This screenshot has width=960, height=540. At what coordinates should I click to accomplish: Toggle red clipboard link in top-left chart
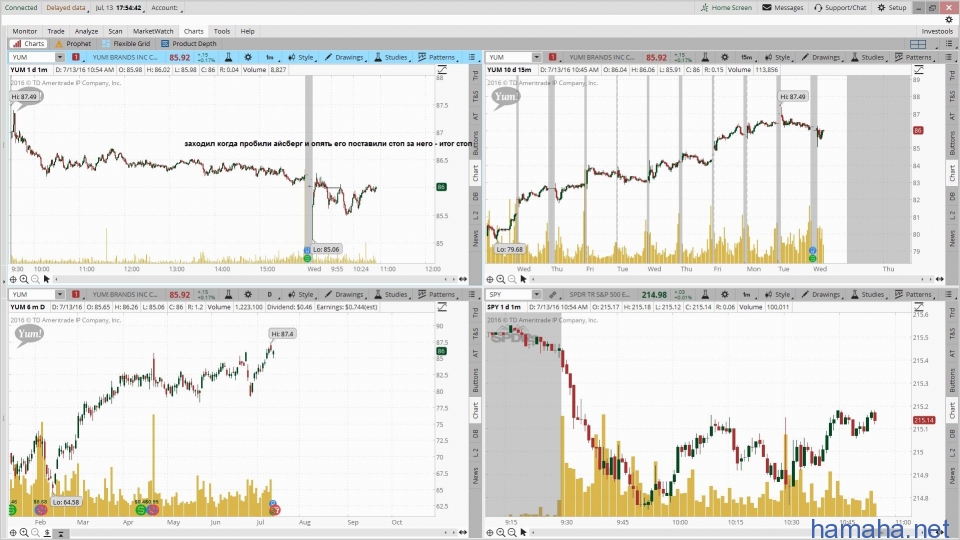pos(75,57)
